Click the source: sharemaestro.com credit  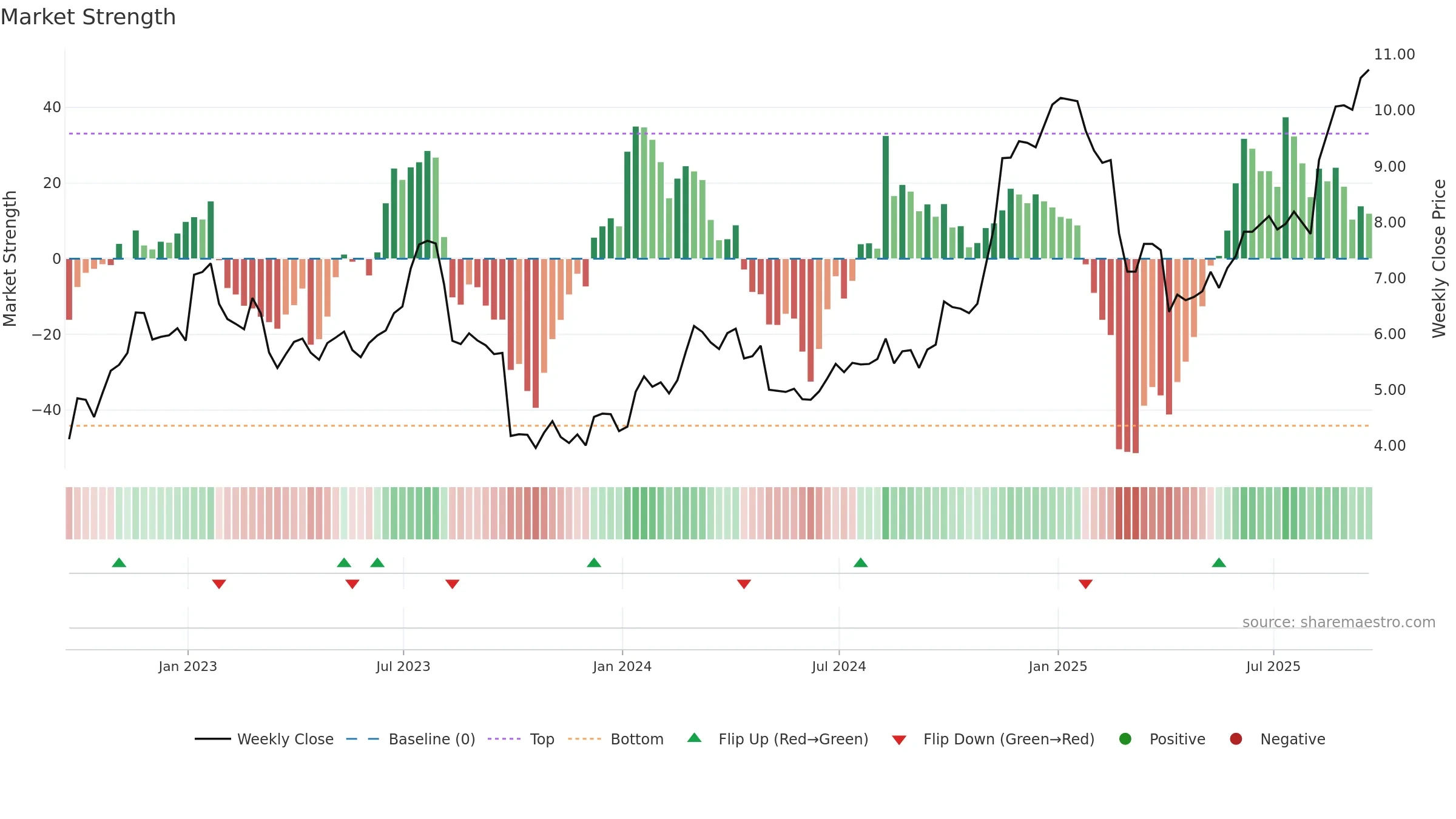tap(1339, 622)
